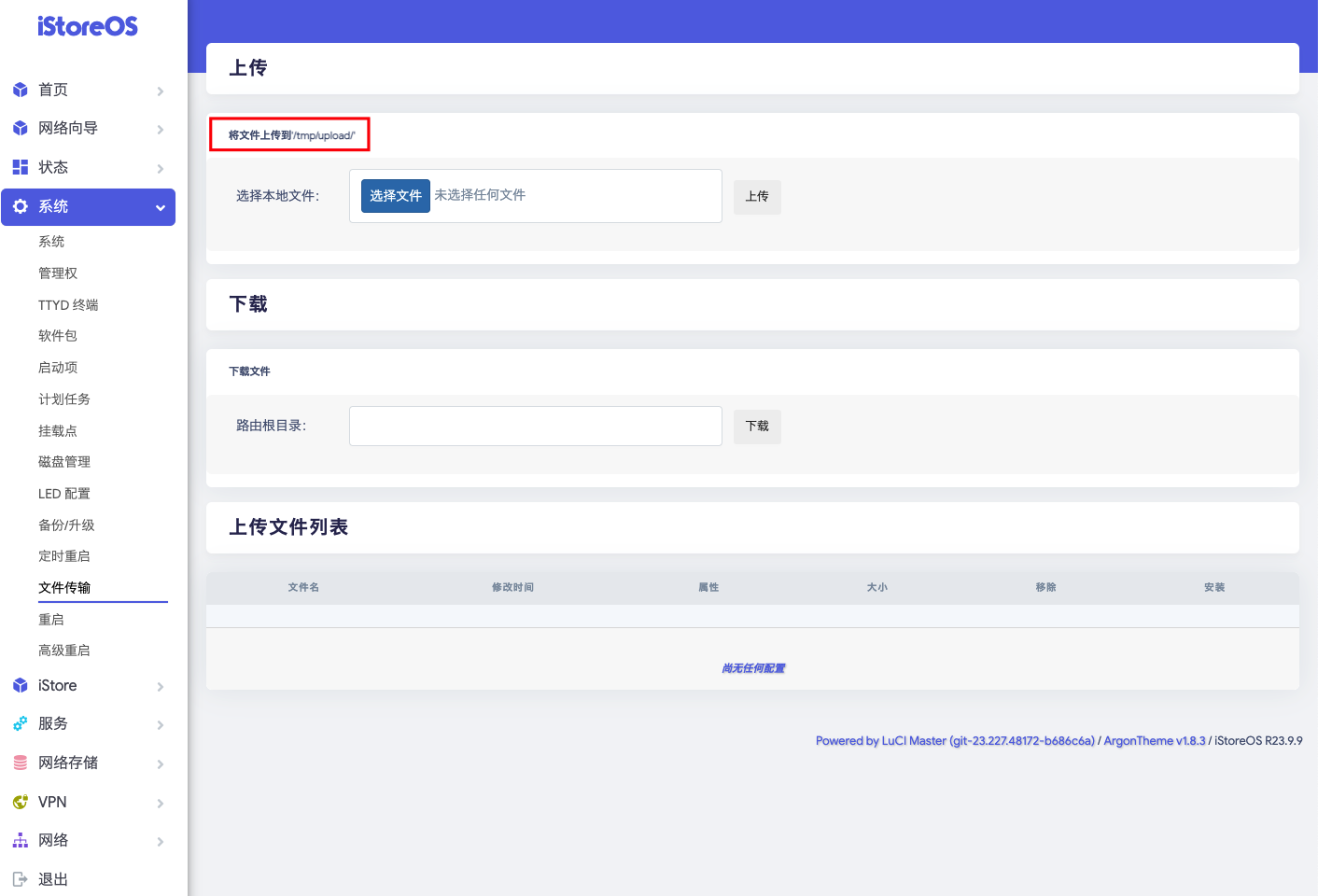Open 网络存储 via its disk icon

click(x=21, y=763)
